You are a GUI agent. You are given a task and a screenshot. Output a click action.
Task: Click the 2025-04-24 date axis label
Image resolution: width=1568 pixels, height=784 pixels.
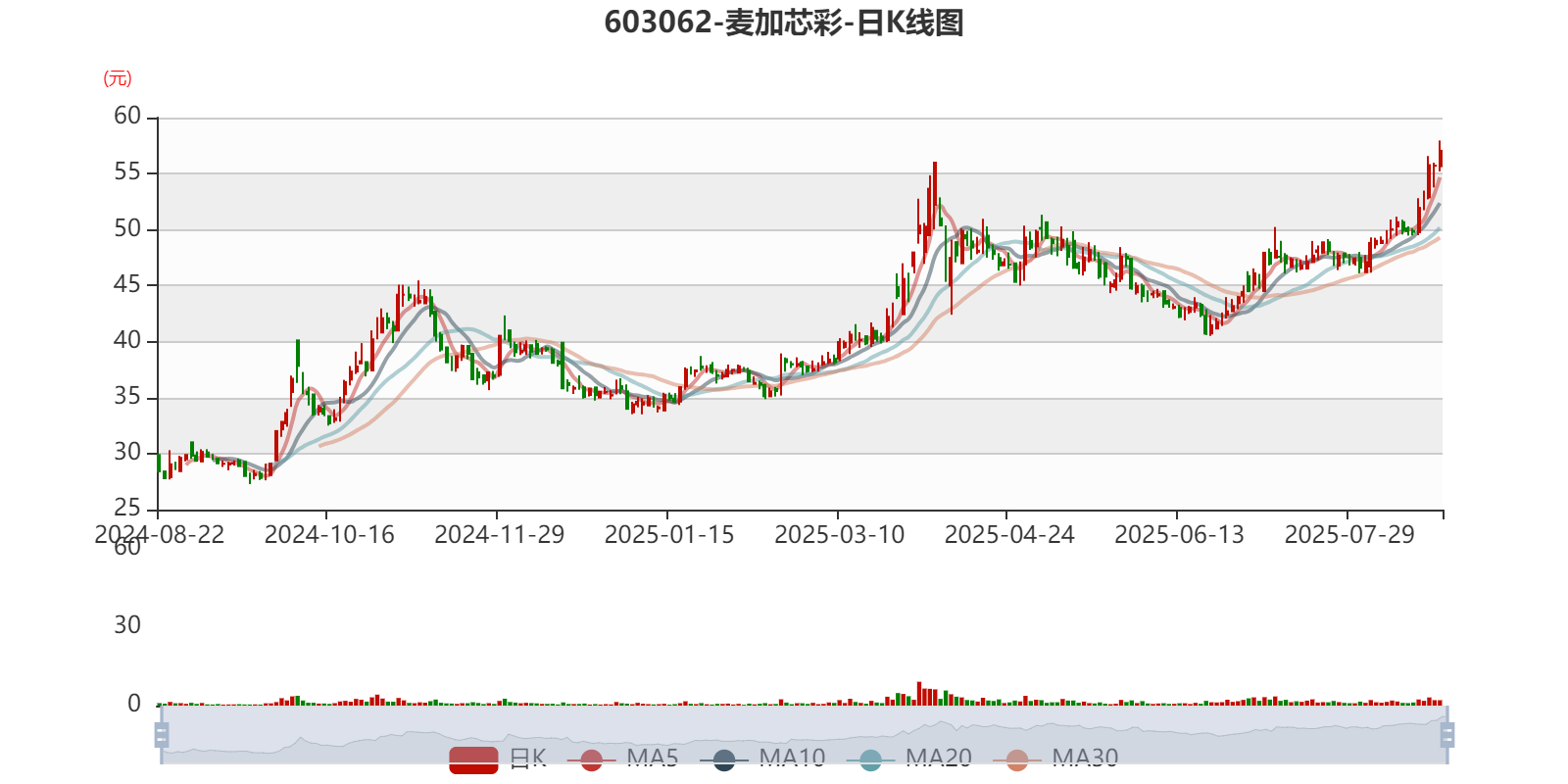coord(1009,535)
